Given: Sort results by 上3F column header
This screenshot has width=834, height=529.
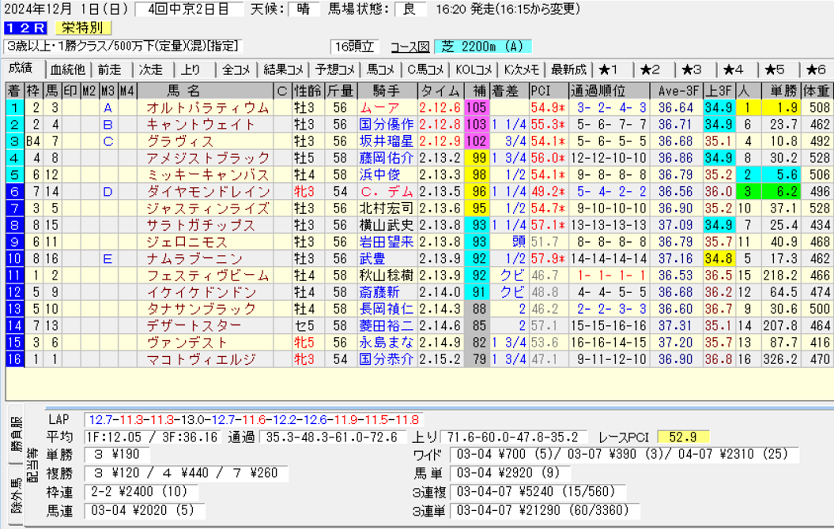Looking at the screenshot, I should pyautogui.click(x=716, y=90).
